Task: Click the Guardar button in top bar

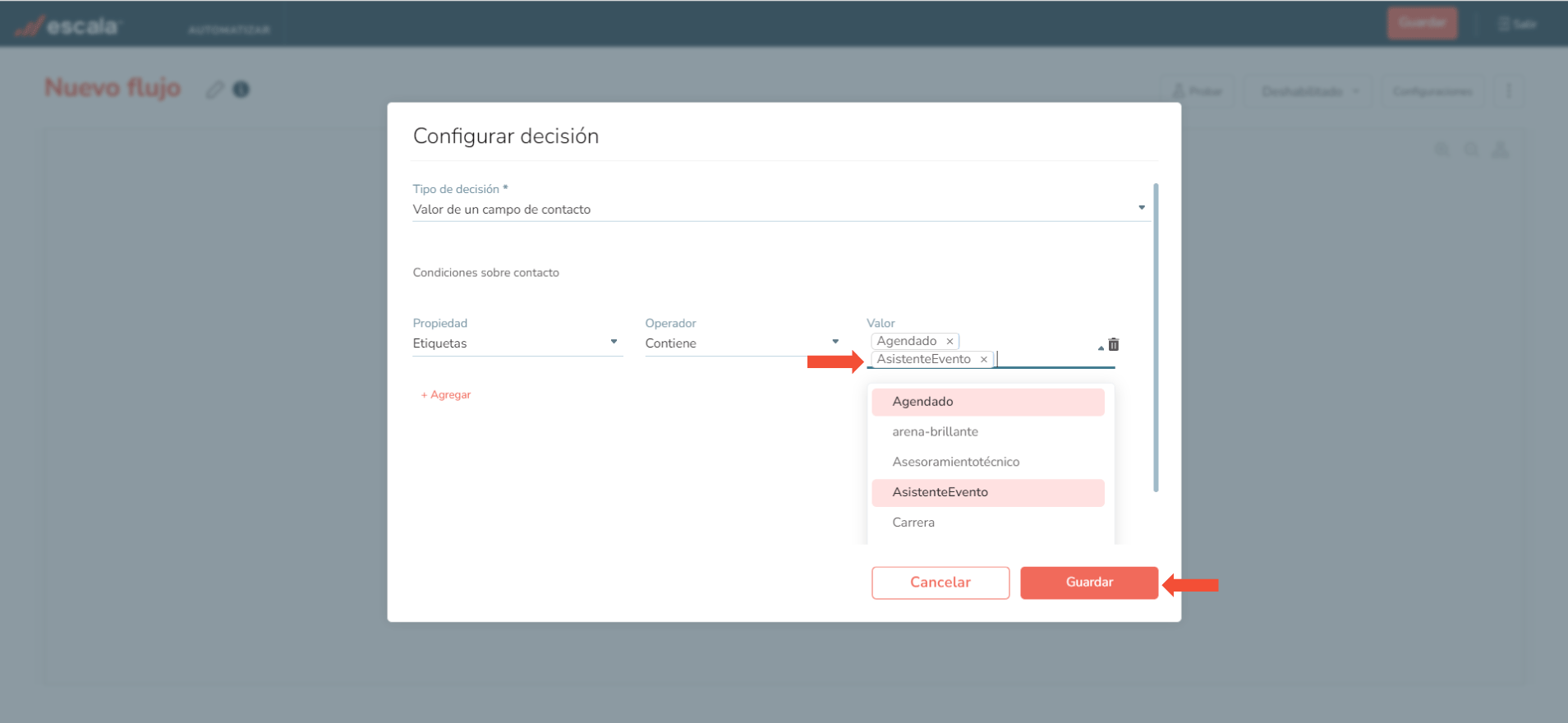Action: click(1423, 23)
